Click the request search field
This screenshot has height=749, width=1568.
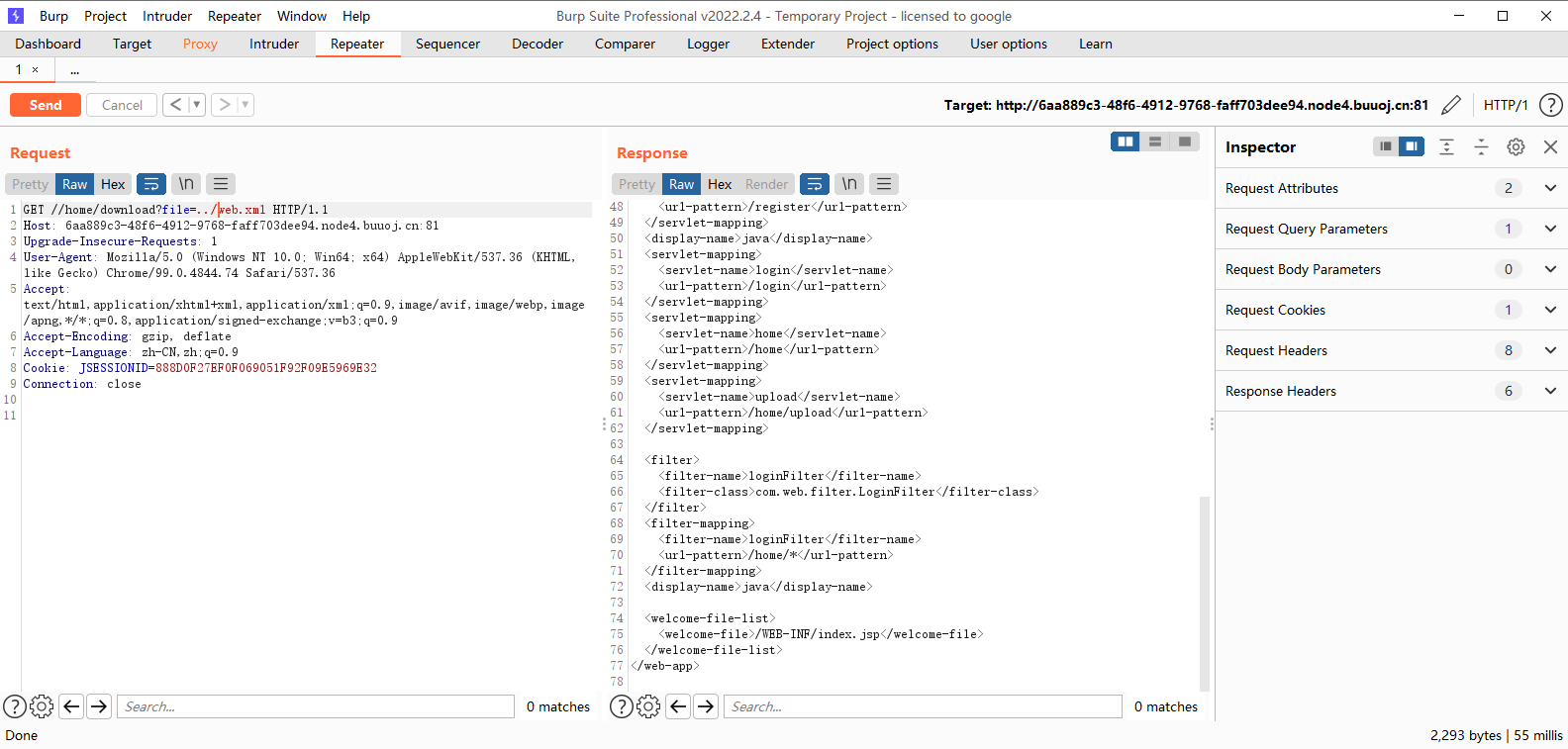(x=316, y=706)
